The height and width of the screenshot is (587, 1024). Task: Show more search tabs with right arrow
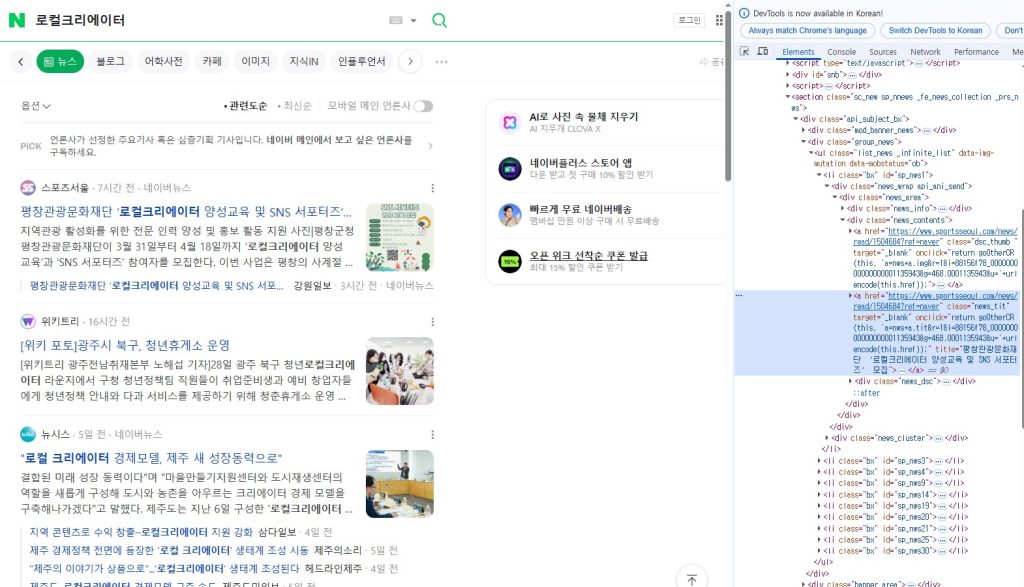410,61
